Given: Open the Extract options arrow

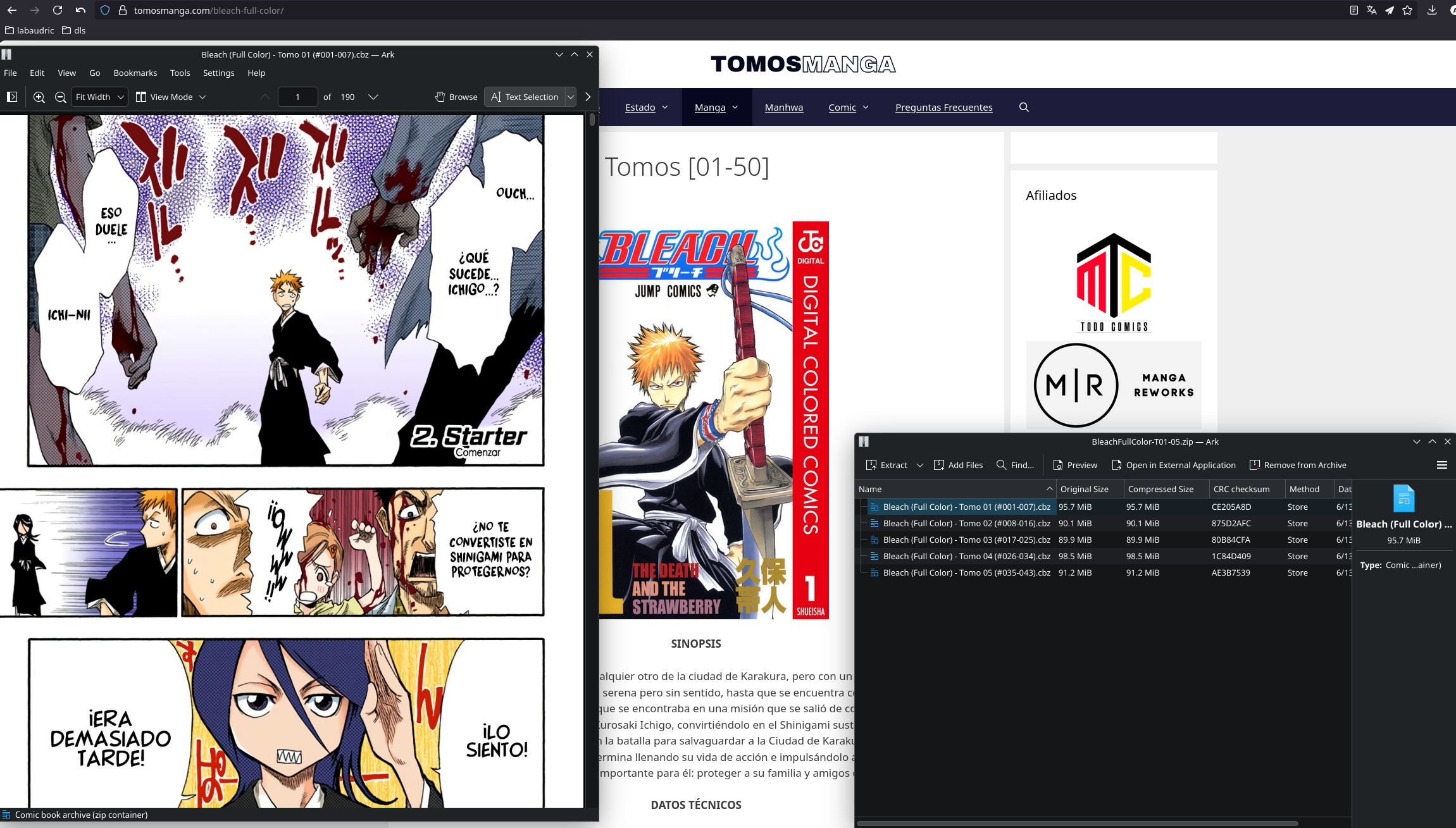Looking at the screenshot, I should click(920, 465).
